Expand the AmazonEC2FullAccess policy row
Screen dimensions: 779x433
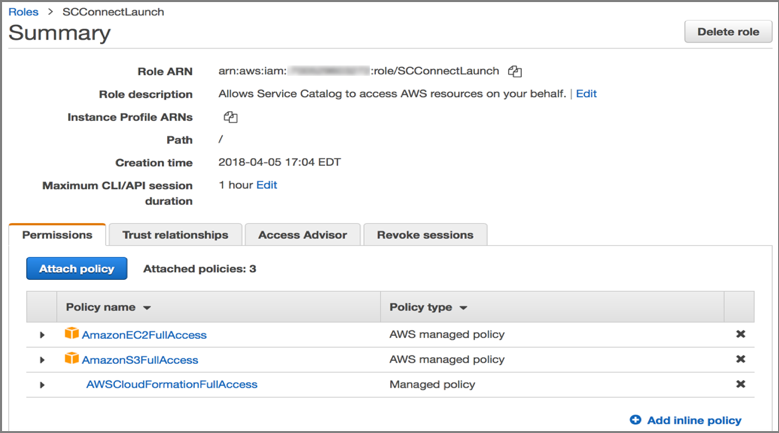pos(42,335)
